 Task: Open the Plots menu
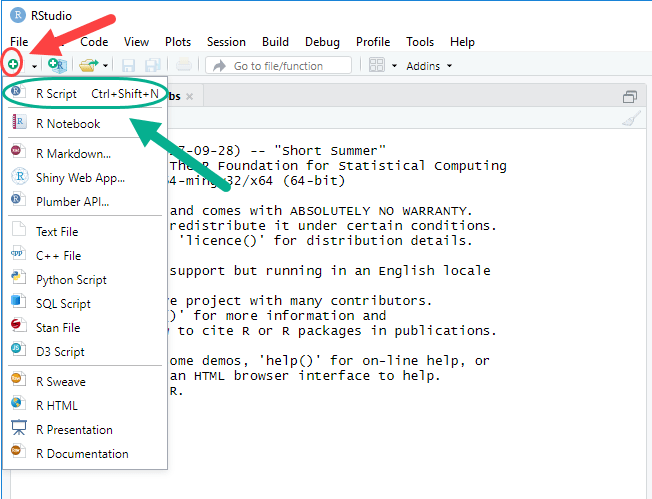click(178, 42)
